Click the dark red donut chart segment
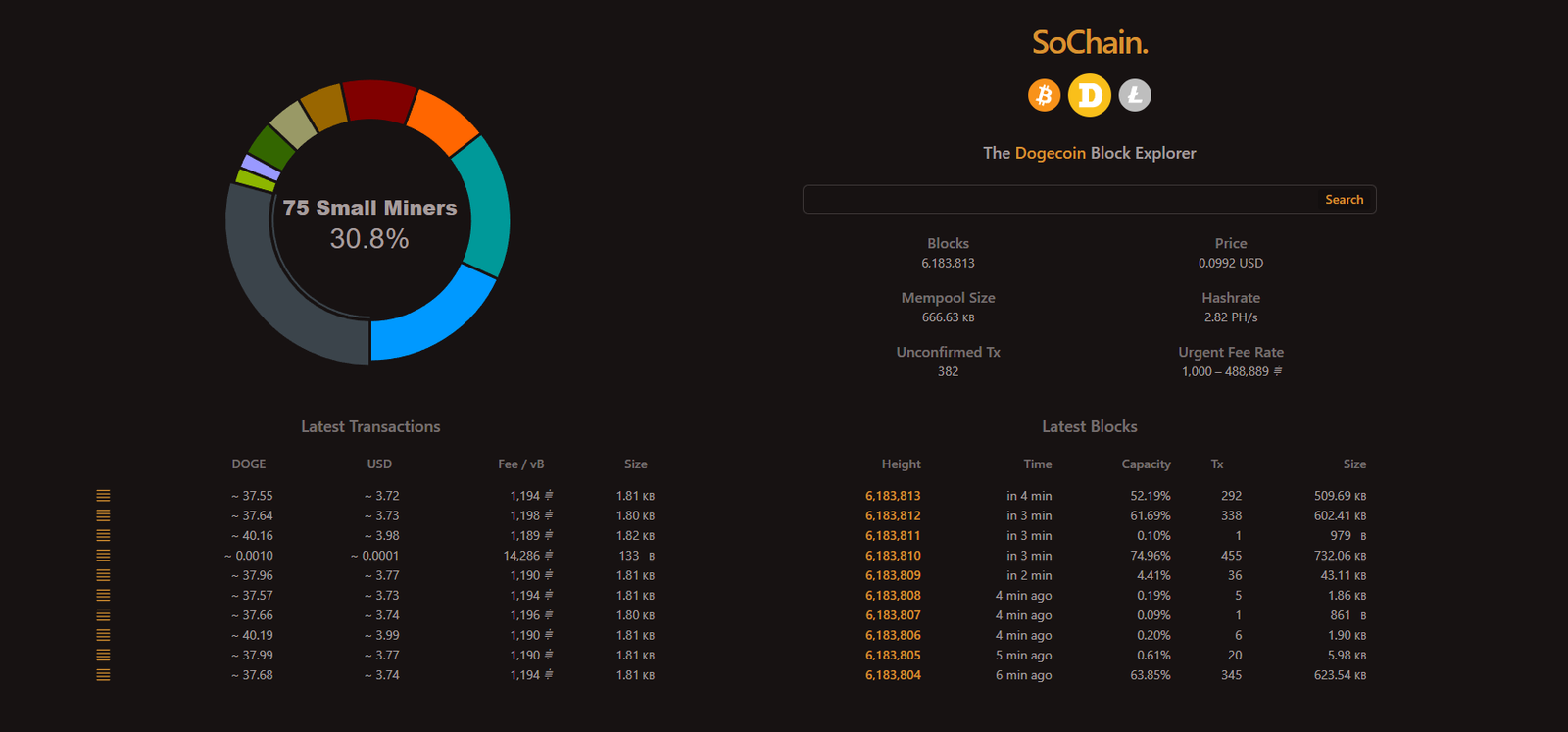Viewport: 1568px width, 732px height. 378,101
